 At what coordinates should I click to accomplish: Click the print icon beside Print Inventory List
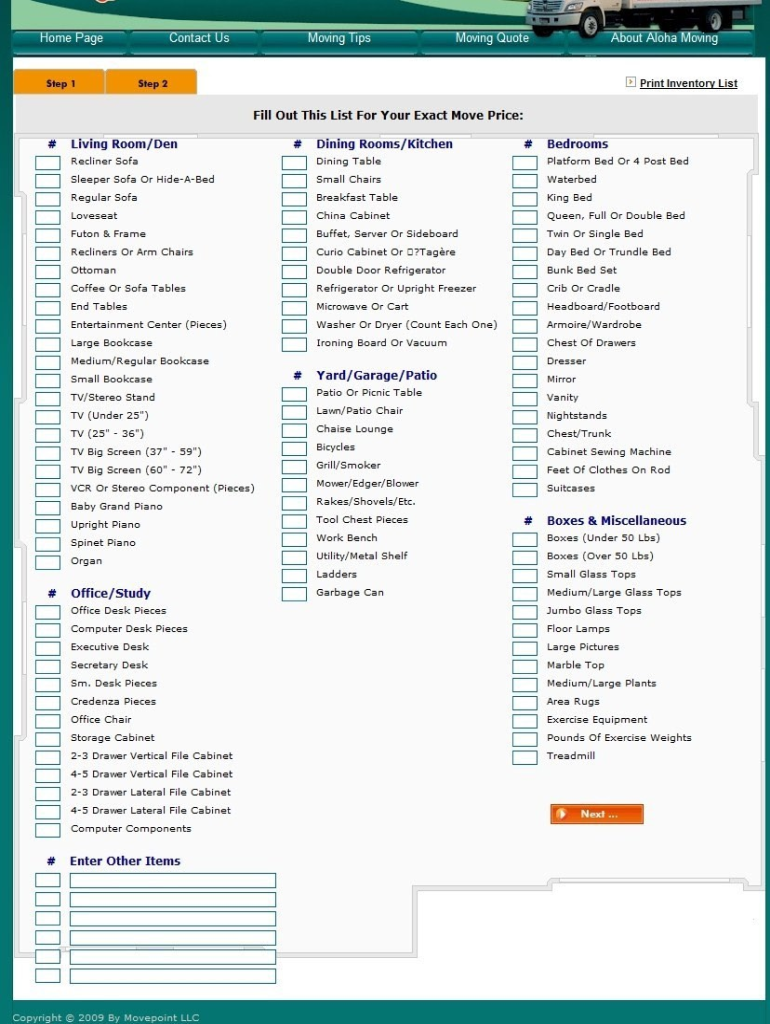click(x=631, y=82)
